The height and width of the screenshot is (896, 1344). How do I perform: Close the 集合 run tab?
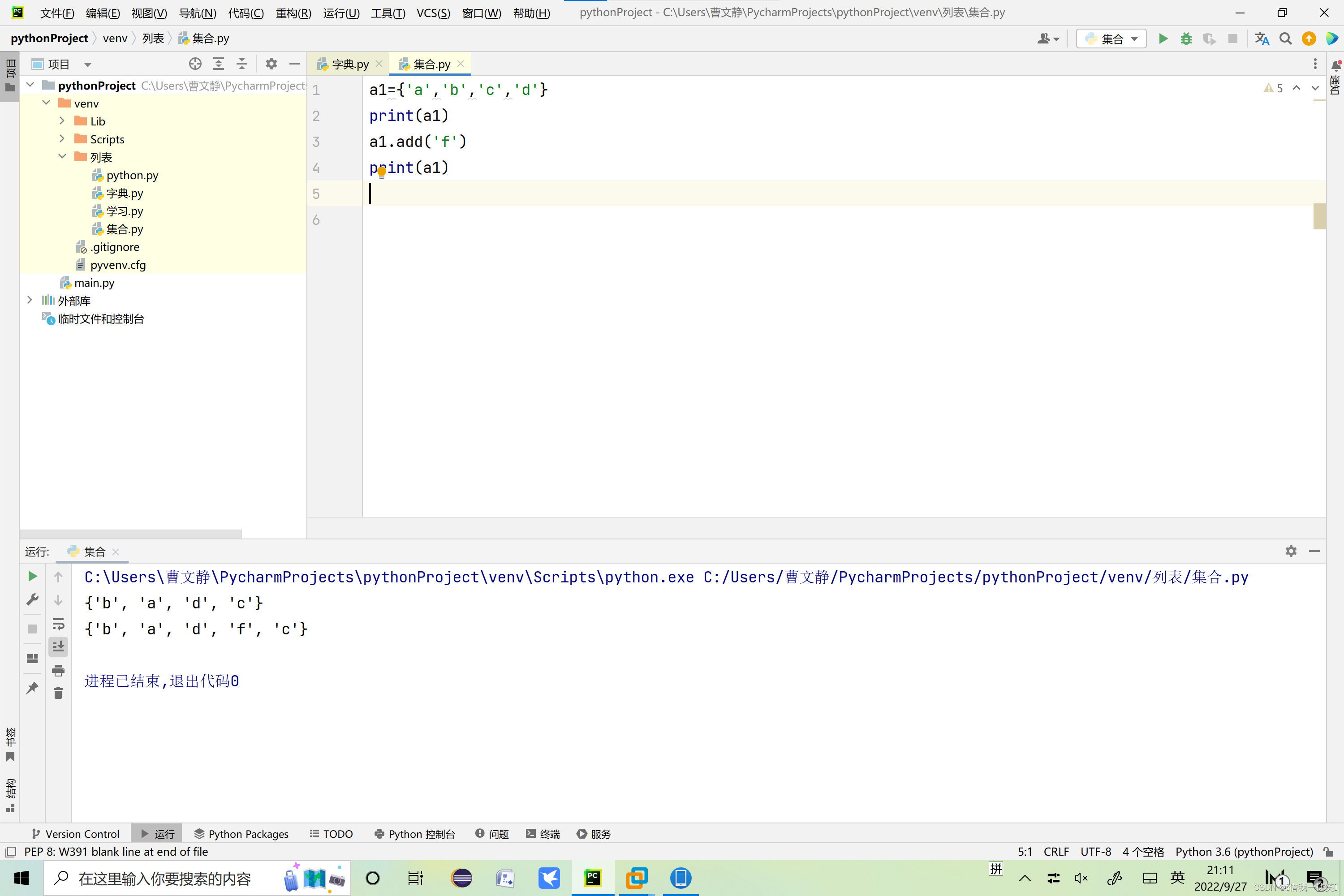[x=116, y=551]
